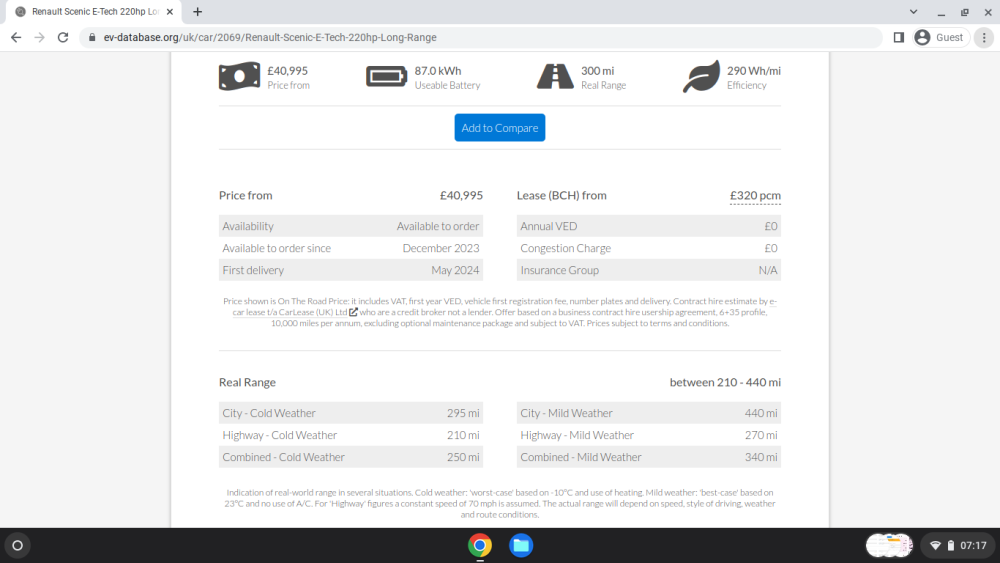Open the launcher circle button

(x=18, y=545)
